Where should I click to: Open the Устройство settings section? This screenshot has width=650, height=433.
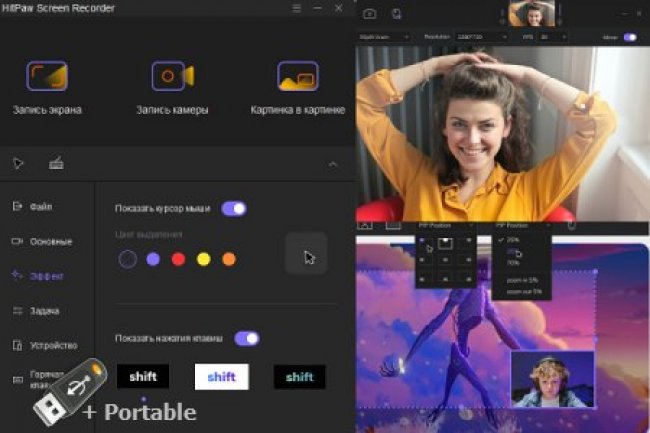(x=45, y=345)
